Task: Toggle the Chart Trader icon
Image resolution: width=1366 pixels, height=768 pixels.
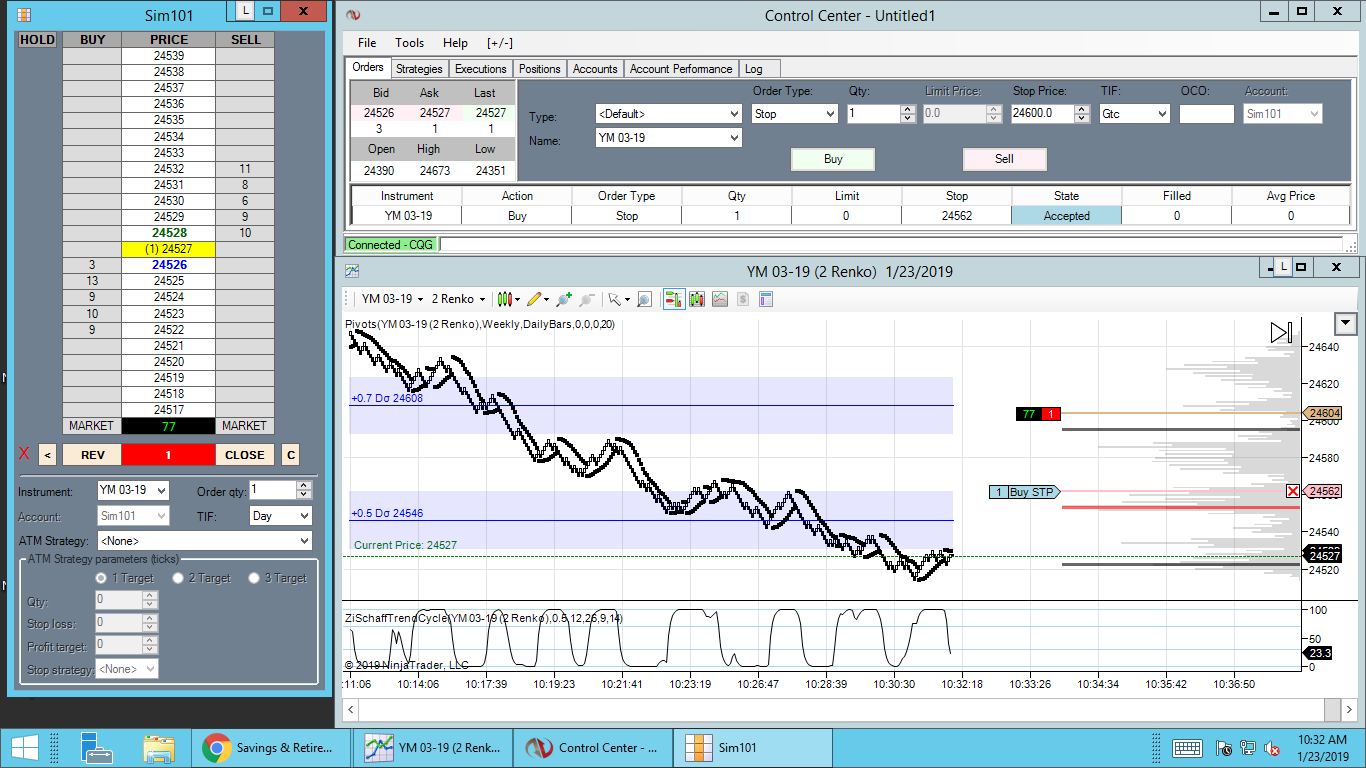Action: pyautogui.click(x=673, y=299)
